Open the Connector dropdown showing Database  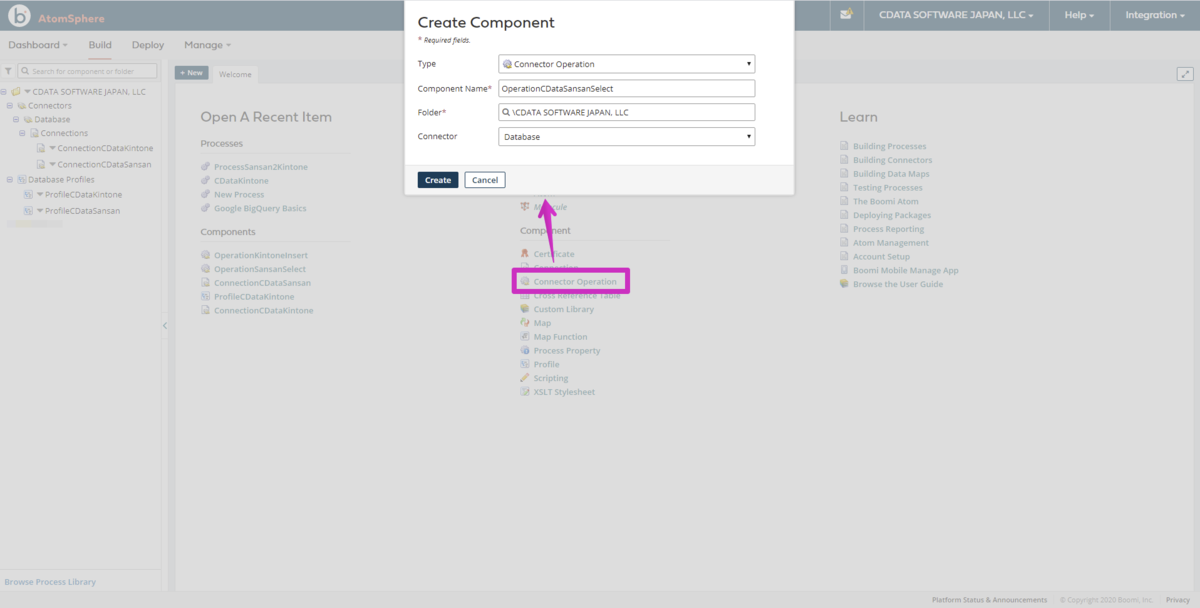627,136
